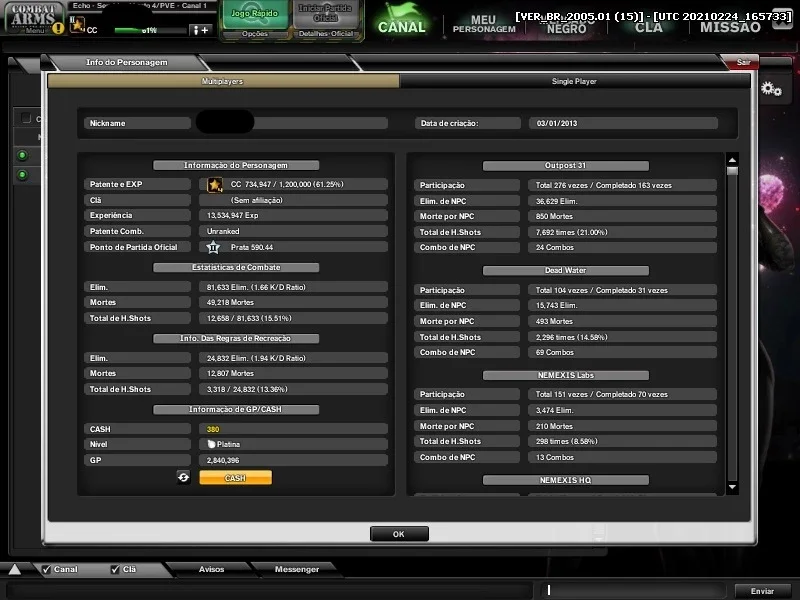The height and width of the screenshot is (600, 800).
Task: Click the first green status dot
Action: point(22,156)
